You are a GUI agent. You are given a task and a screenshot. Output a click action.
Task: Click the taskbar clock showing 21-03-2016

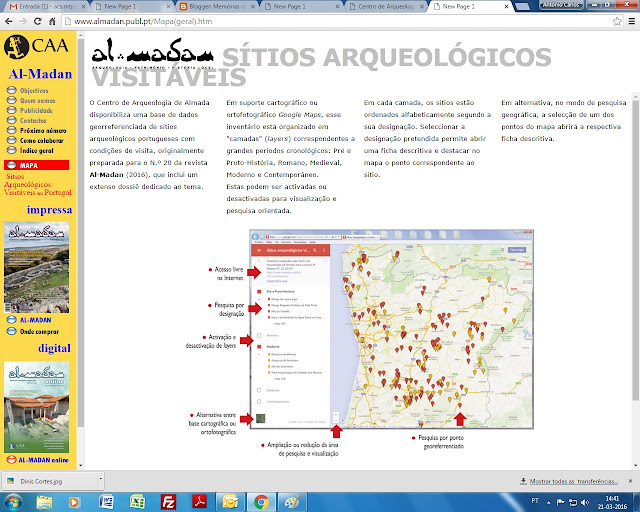point(612,502)
